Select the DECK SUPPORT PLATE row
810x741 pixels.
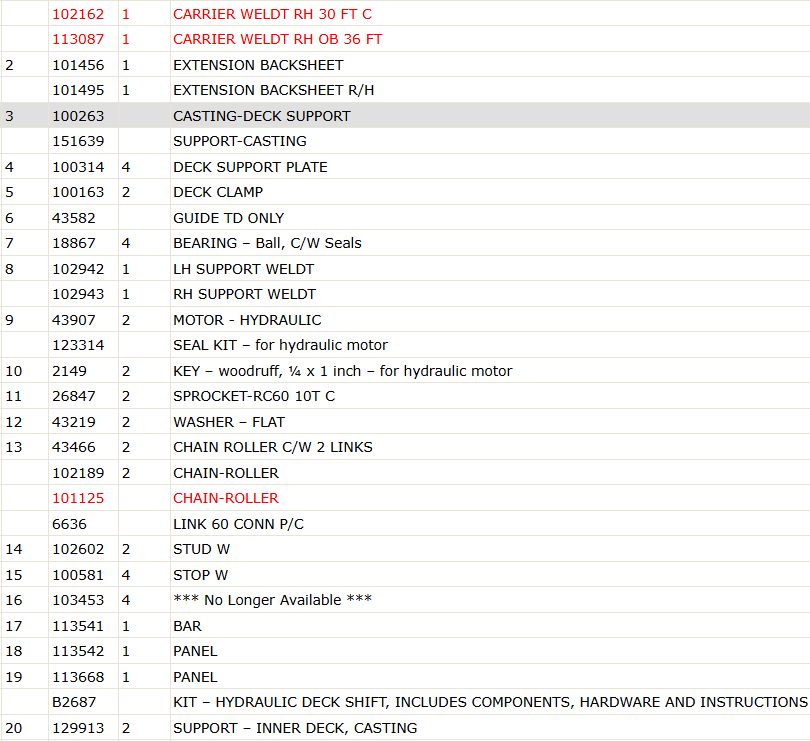tap(405, 167)
